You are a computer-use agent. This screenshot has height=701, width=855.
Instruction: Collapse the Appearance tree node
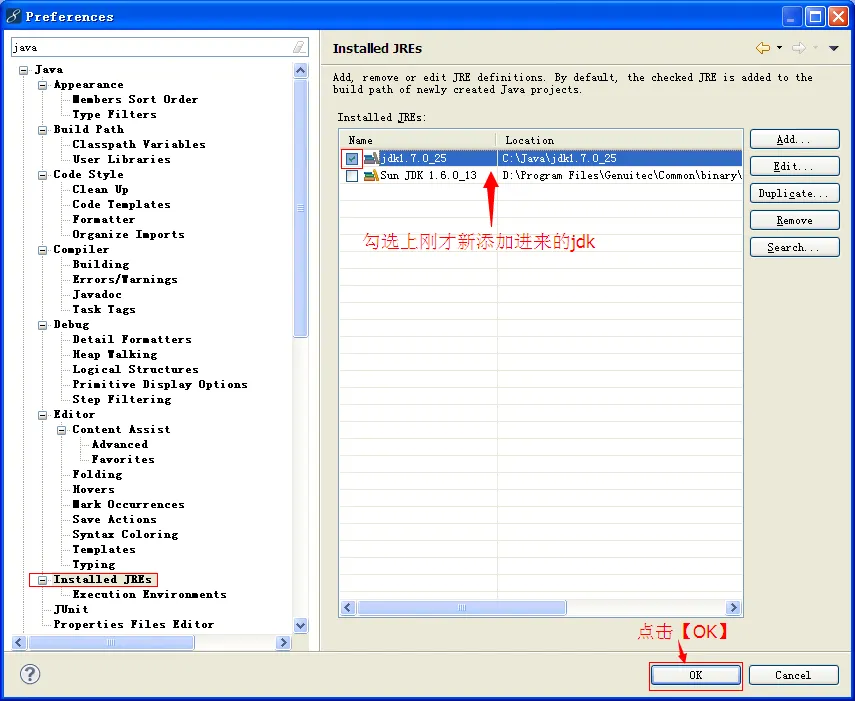pos(43,85)
